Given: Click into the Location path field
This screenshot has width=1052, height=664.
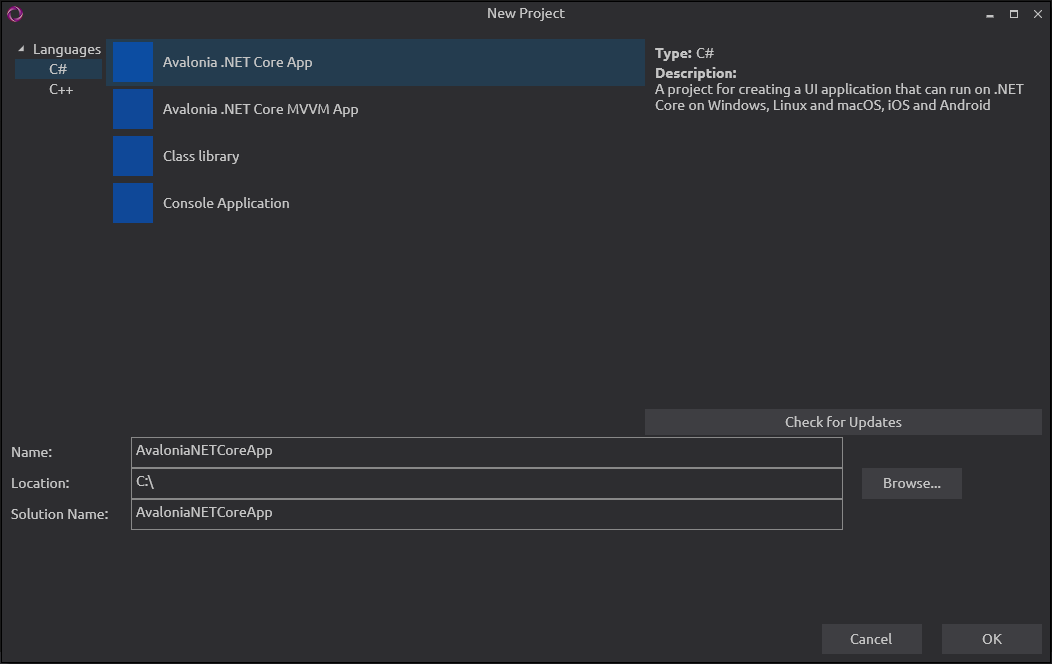Looking at the screenshot, I should click(x=486, y=483).
